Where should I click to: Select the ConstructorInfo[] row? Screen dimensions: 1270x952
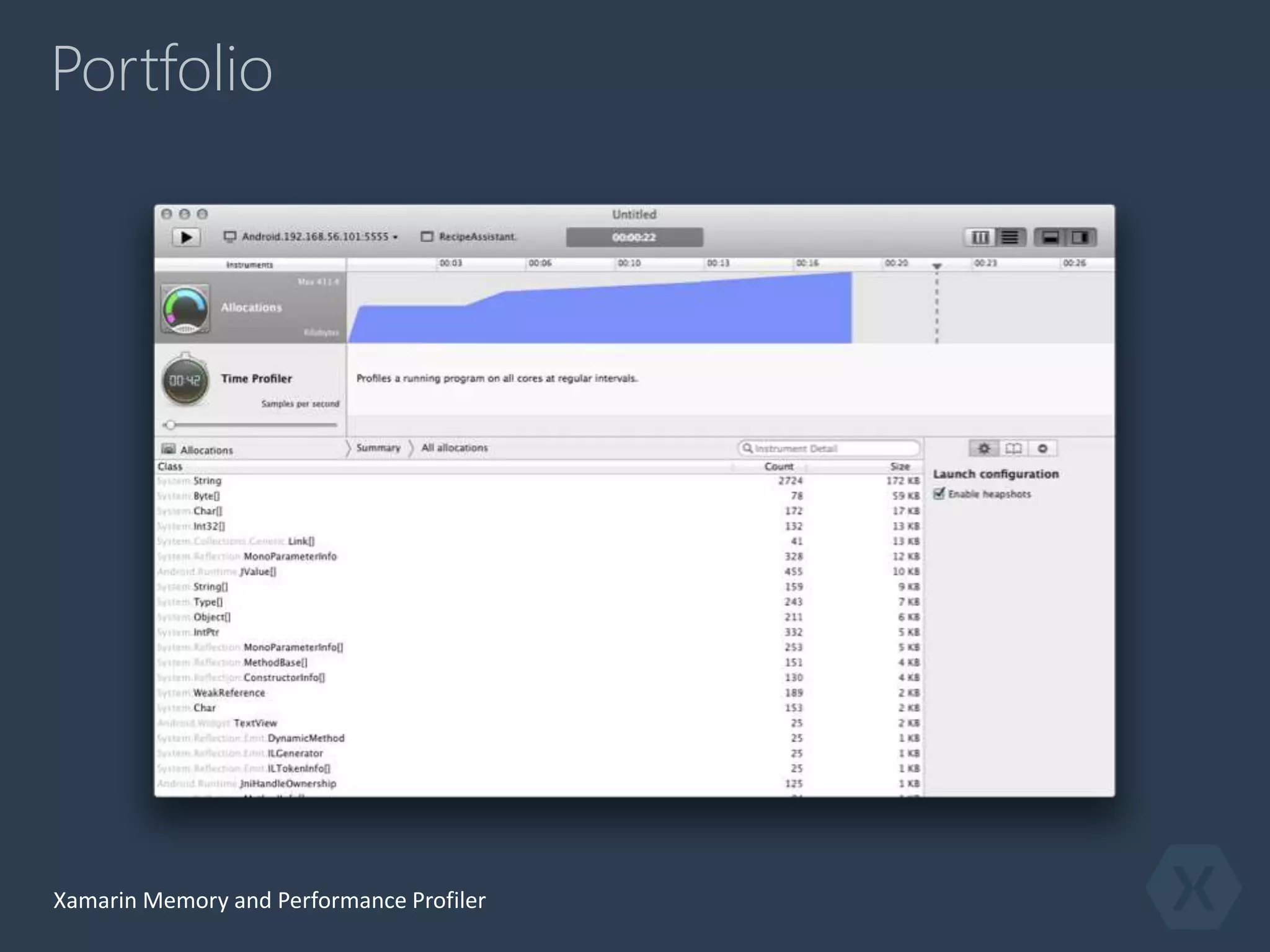pyautogui.click(x=538, y=677)
